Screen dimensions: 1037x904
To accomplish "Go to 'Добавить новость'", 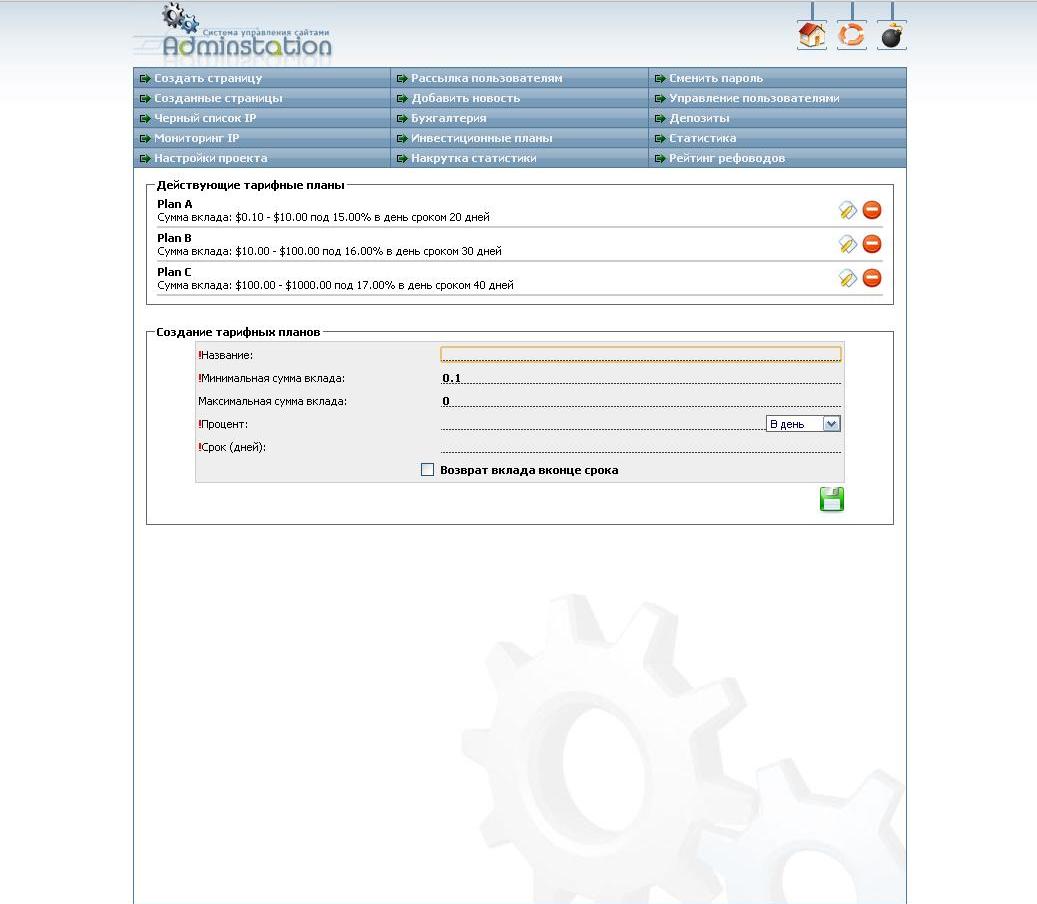I will tap(519, 98).
